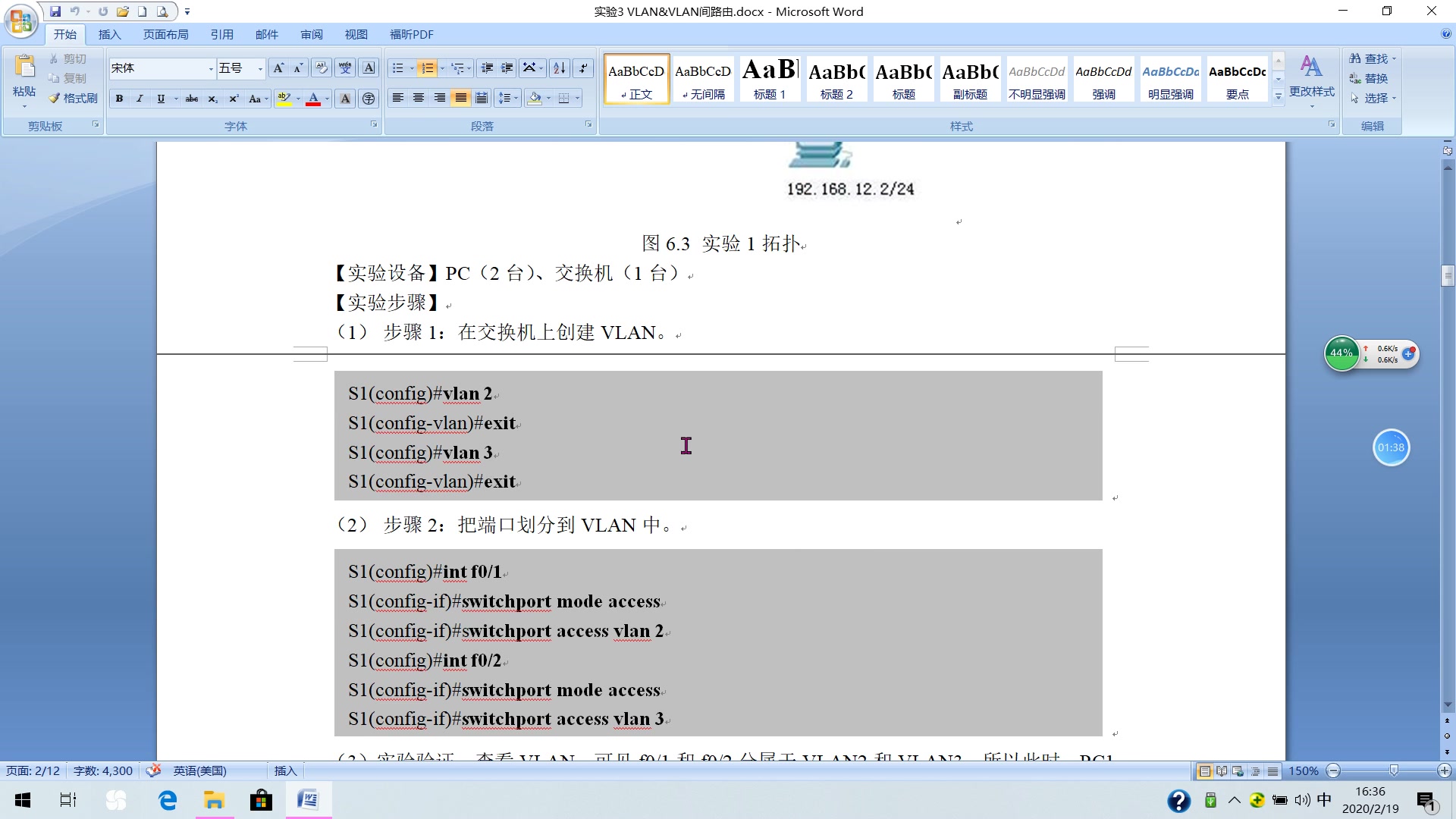Apply yellow text highlight
Viewport: 1456px width, 819px height.
pyautogui.click(x=284, y=98)
